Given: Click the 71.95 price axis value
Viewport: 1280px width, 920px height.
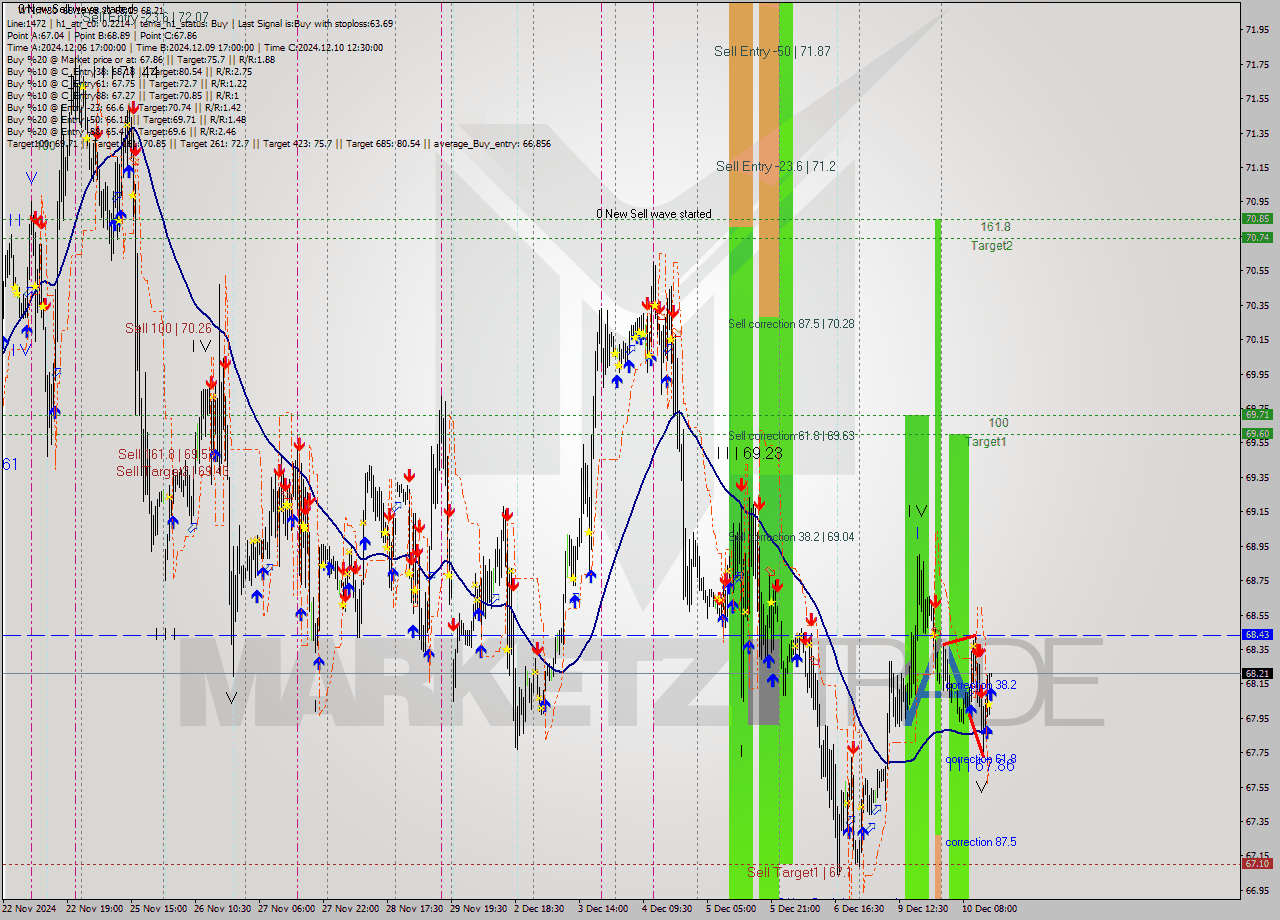Looking at the screenshot, I should [x=1258, y=29].
